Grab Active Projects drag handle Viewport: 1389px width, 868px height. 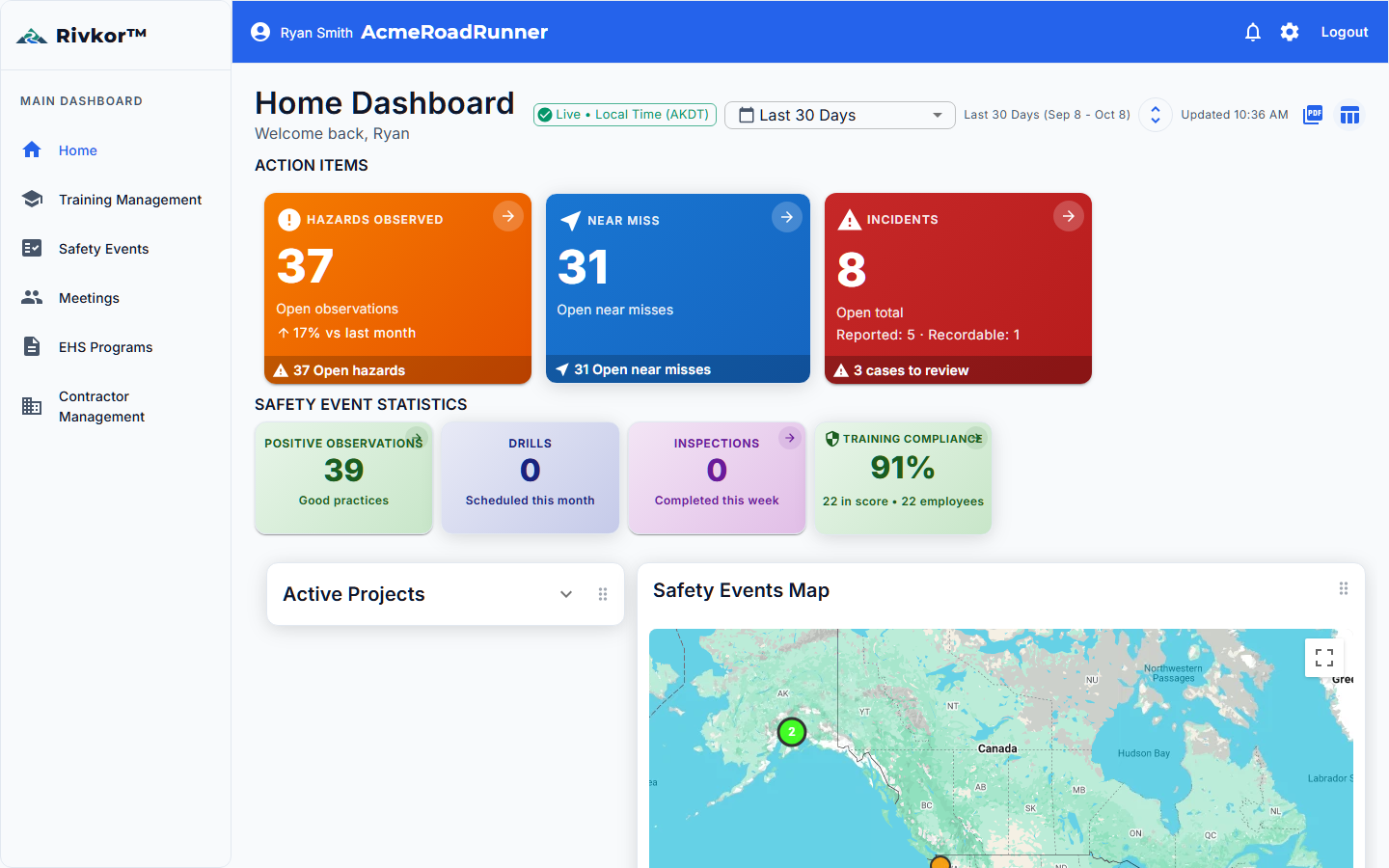(x=603, y=594)
